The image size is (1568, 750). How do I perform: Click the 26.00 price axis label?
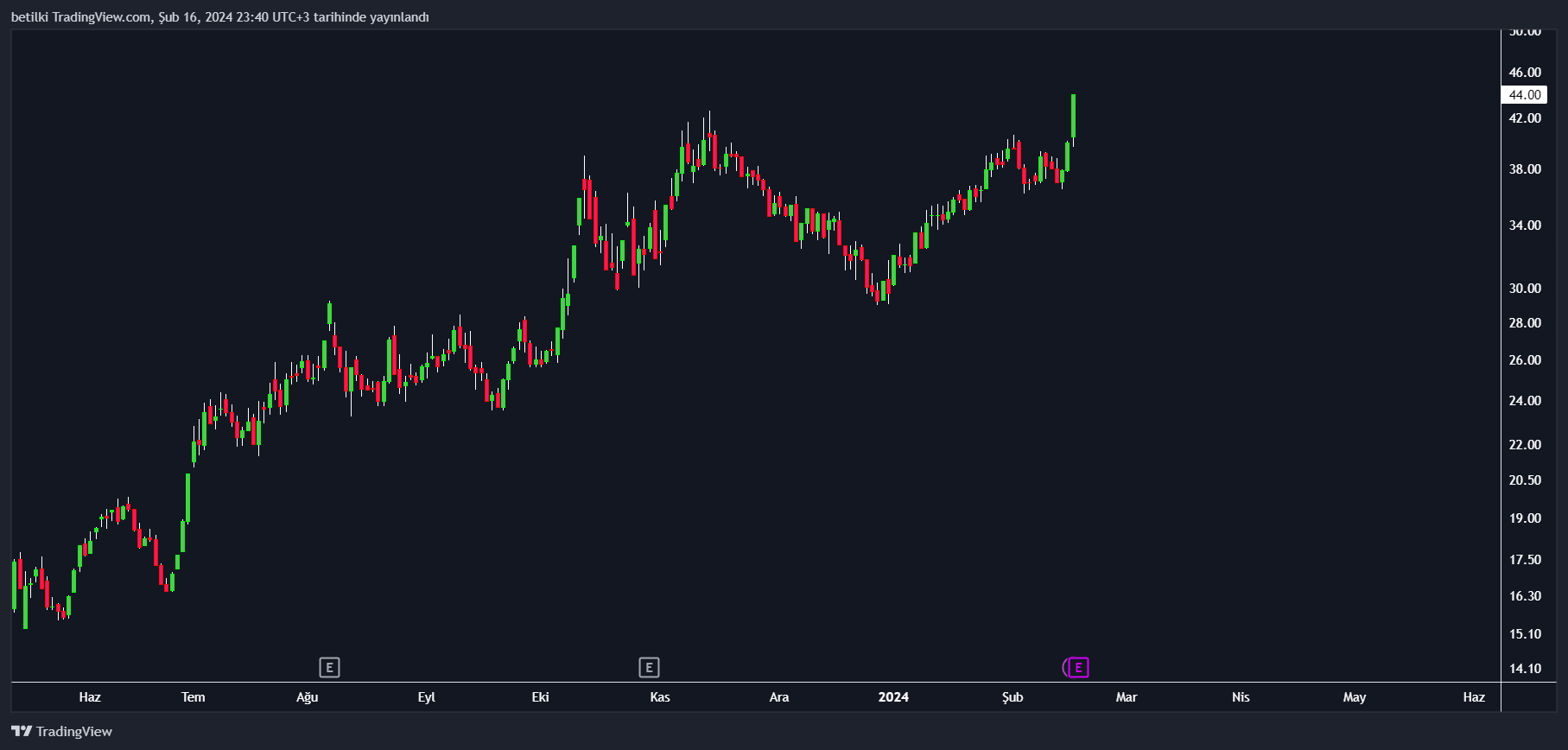pyautogui.click(x=1525, y=360)
